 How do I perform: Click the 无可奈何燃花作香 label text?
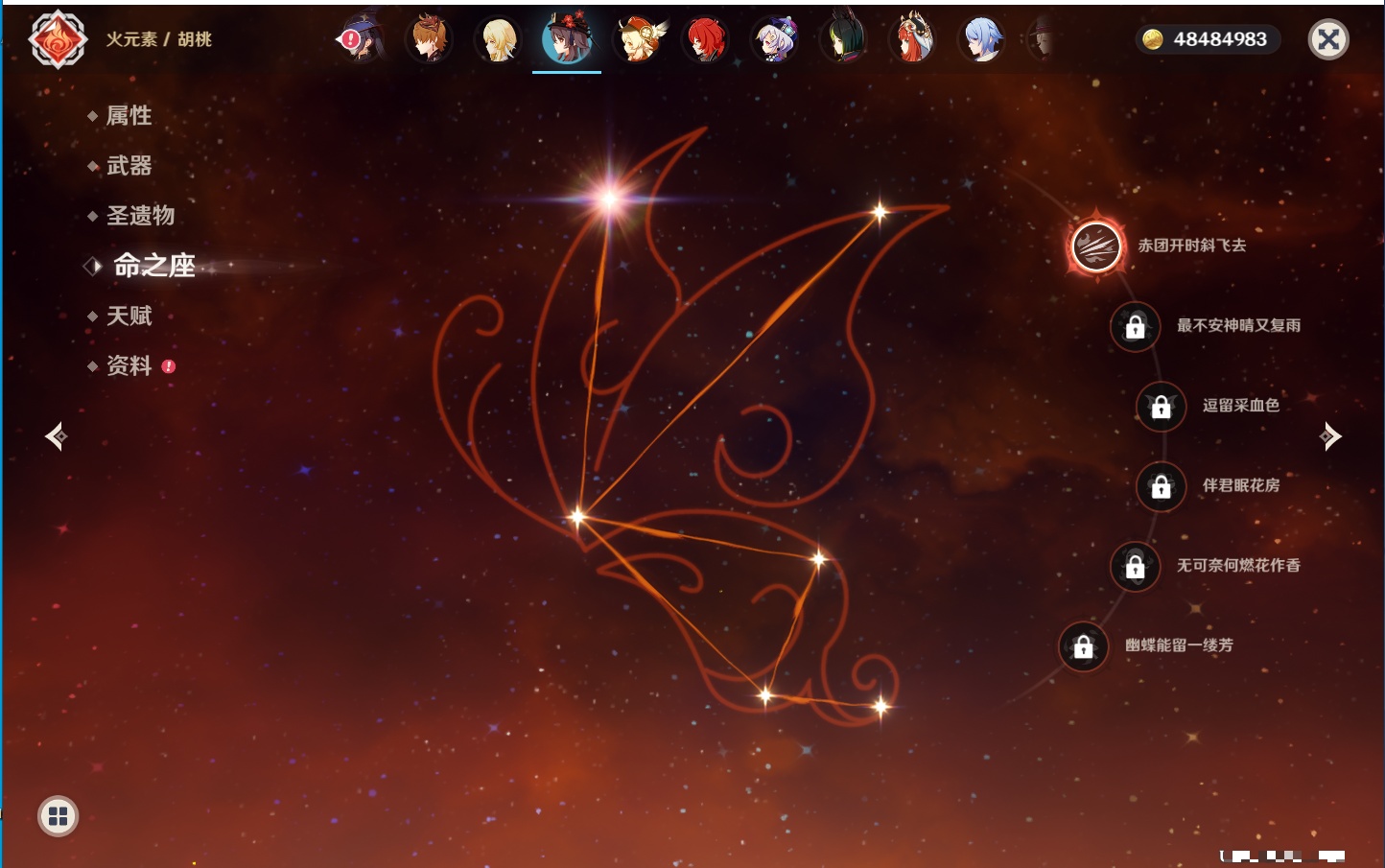tap(1238, 566)
